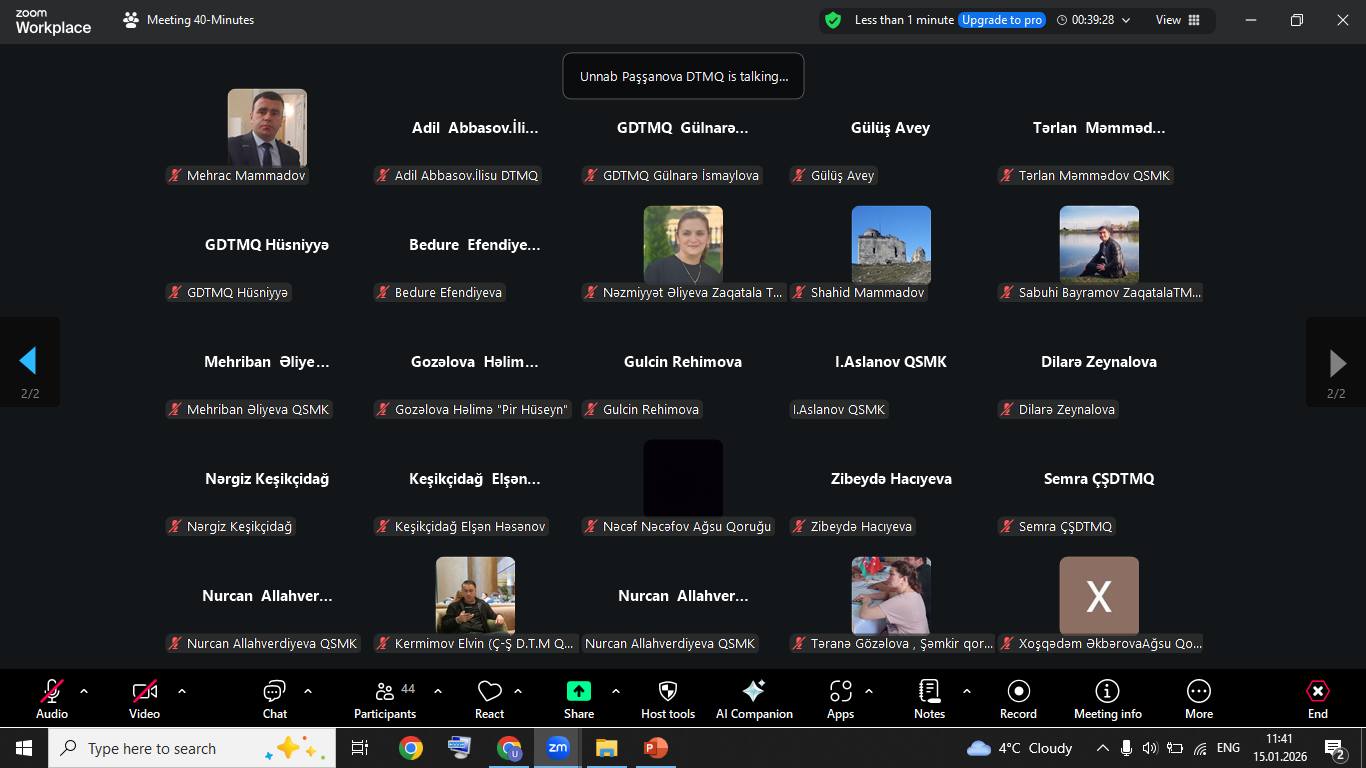The image size is (1366, 768).
Task: Go to previous gallery page arrow
Action: coord(29,361)
